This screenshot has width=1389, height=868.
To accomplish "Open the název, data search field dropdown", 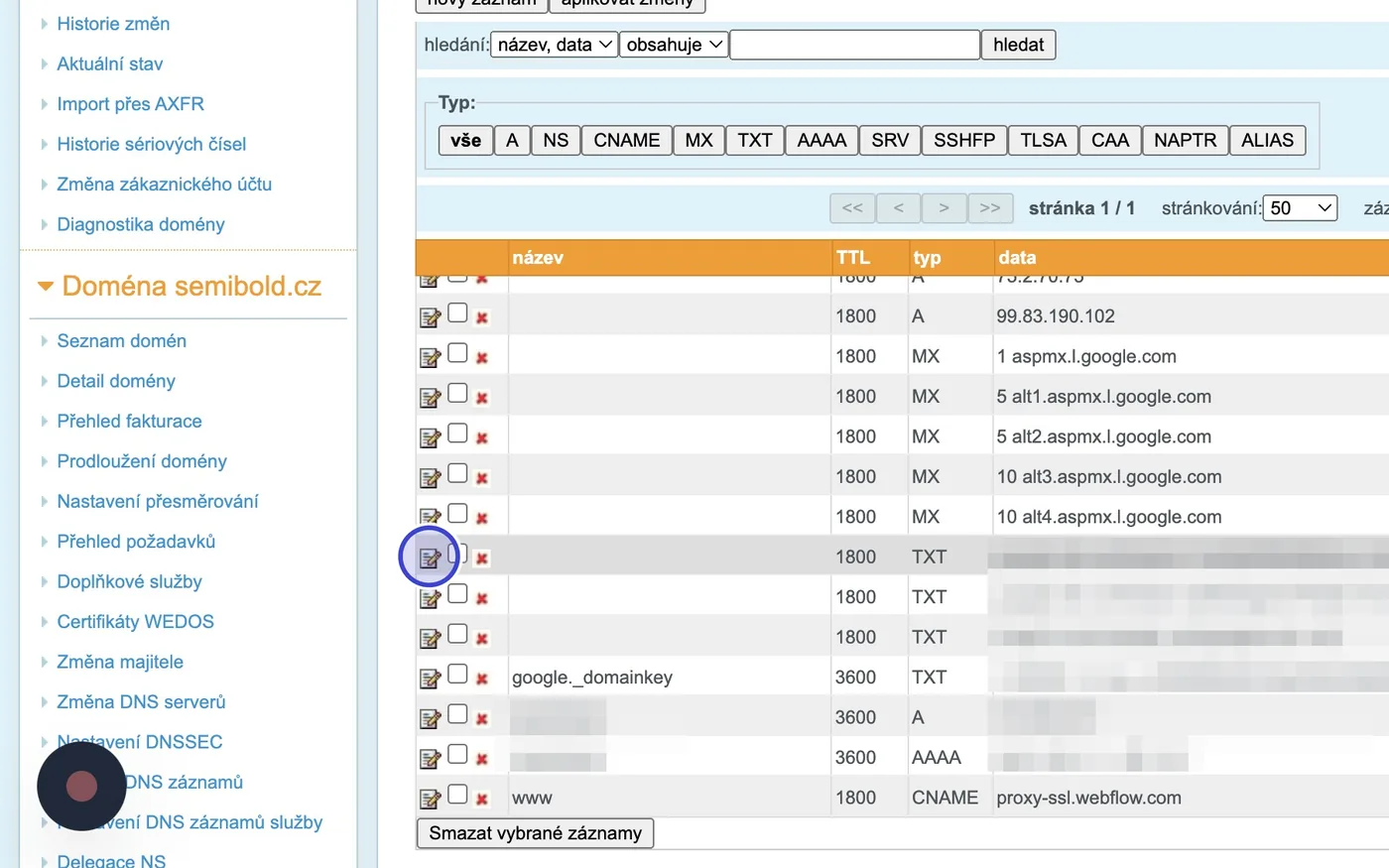I will click(555, 45).
